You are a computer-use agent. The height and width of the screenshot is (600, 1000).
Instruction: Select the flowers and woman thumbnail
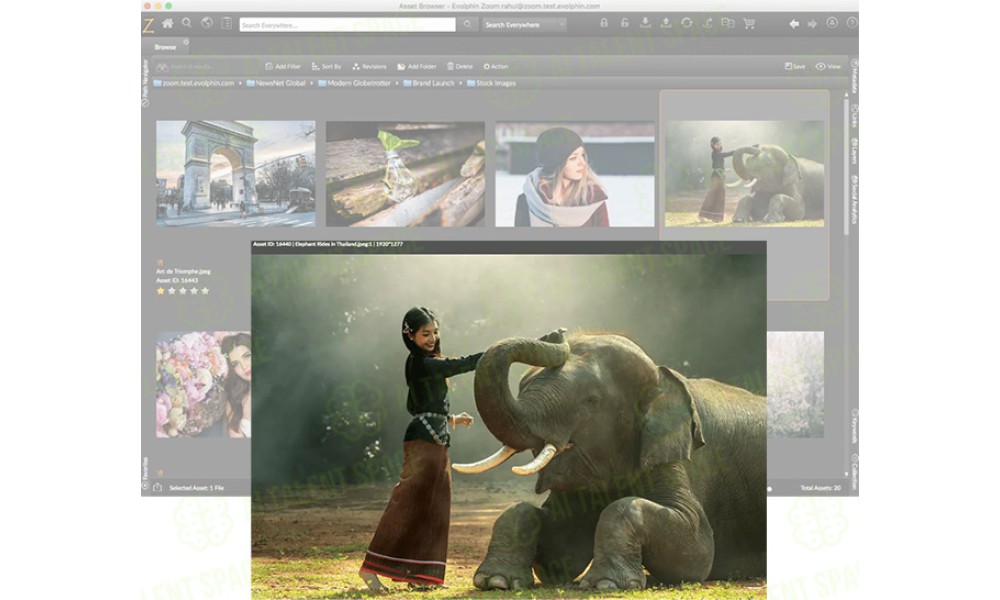pyautogui.click(x=203, y=384)
